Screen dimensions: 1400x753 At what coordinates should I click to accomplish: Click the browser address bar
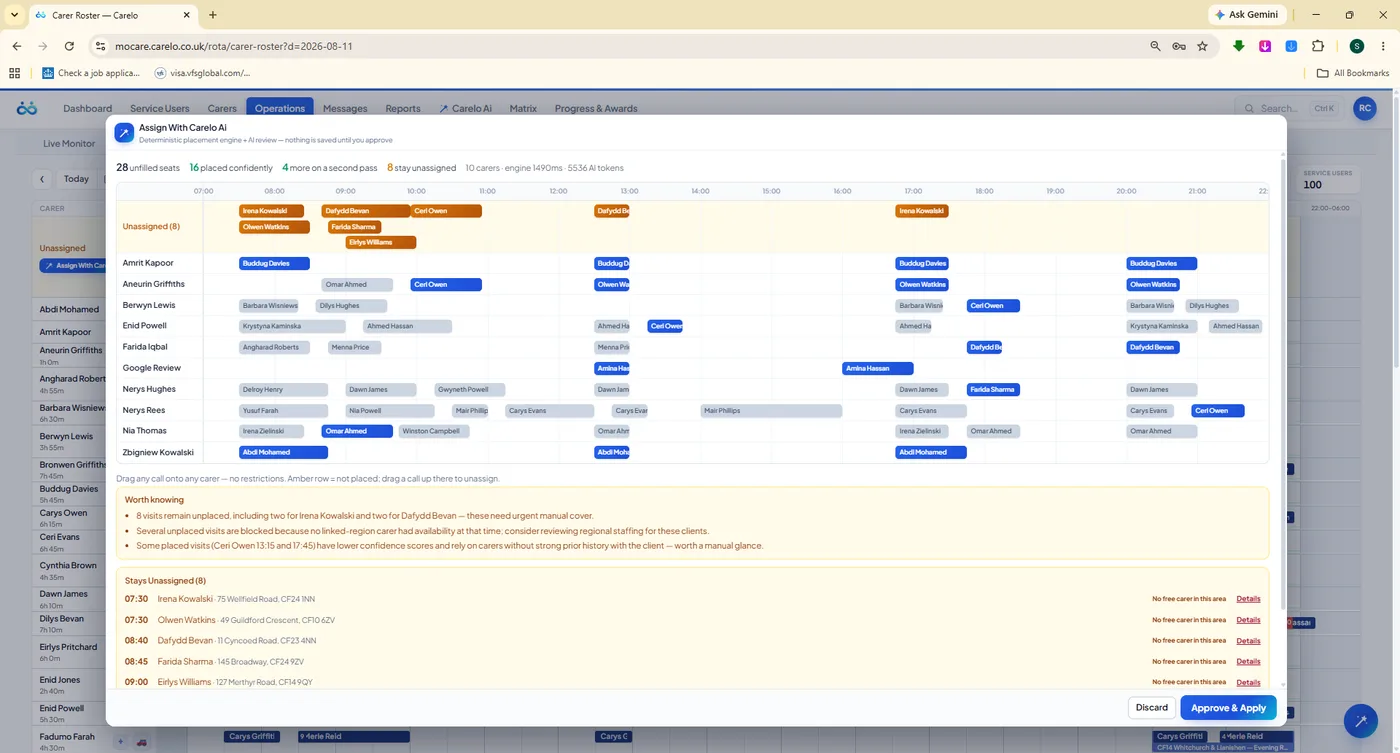point(620,46)
